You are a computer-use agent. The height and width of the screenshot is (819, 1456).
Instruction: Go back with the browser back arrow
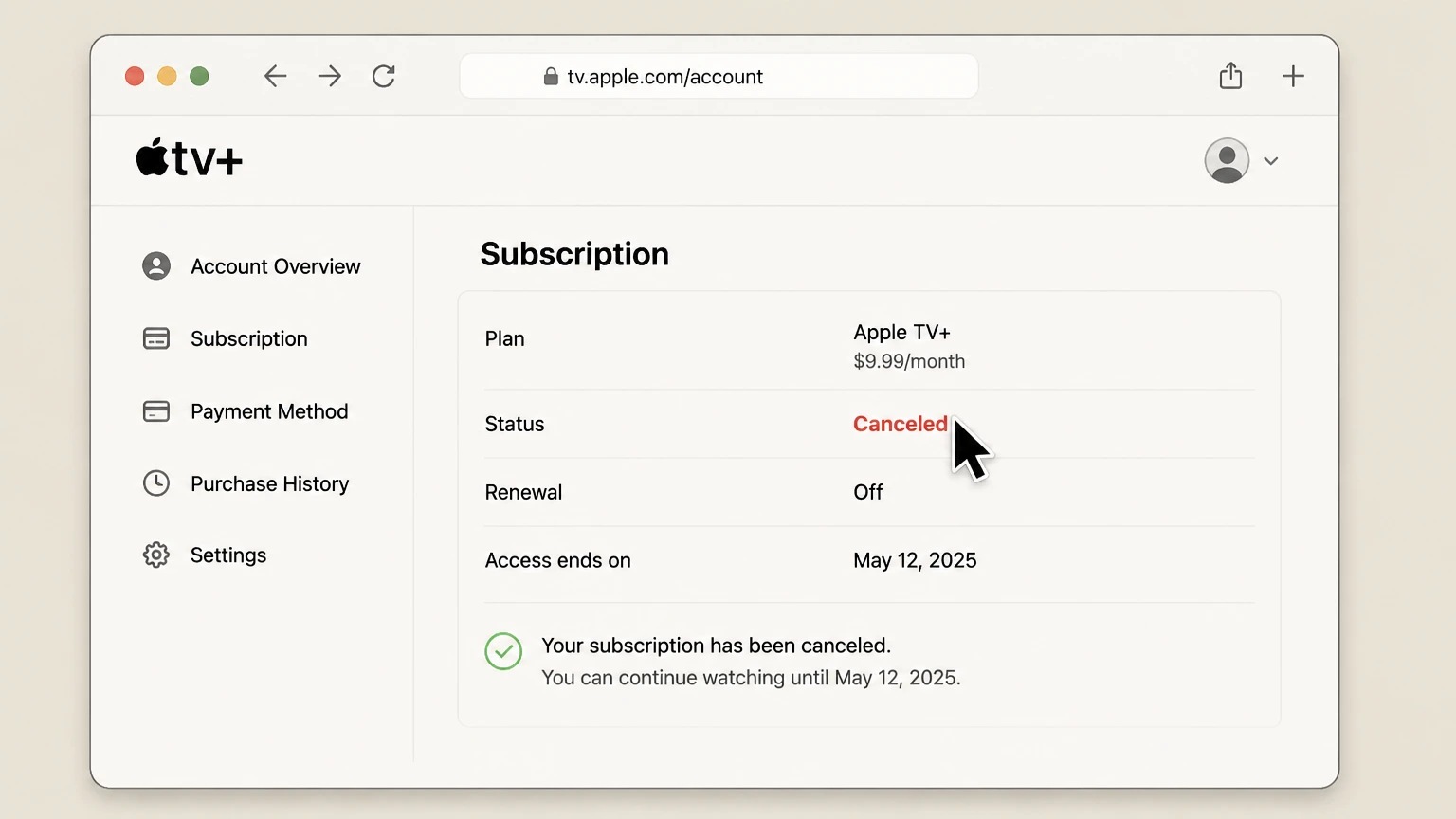tap(275, 76)
